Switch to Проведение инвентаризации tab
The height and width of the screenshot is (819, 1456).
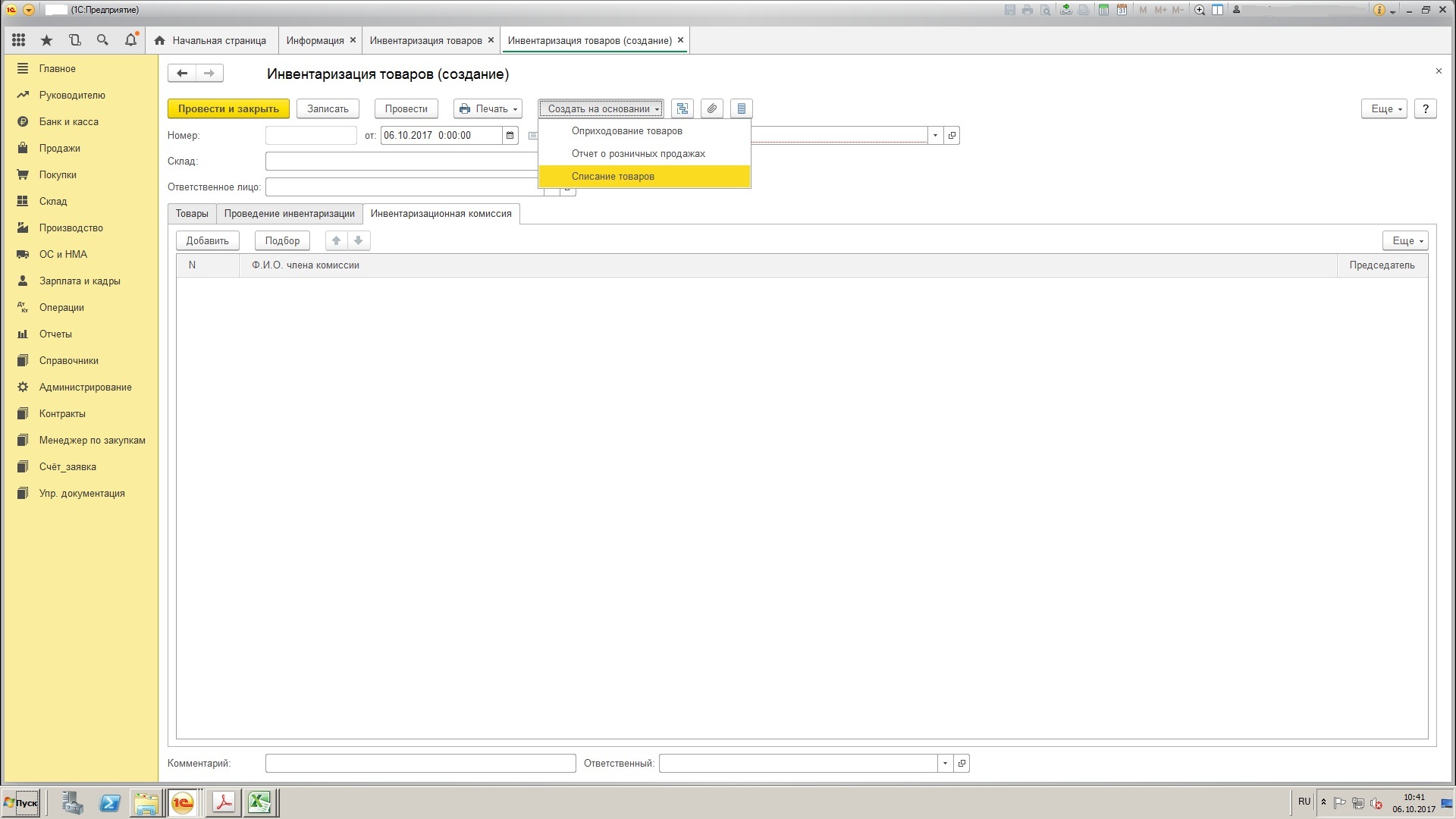(289, 214)
